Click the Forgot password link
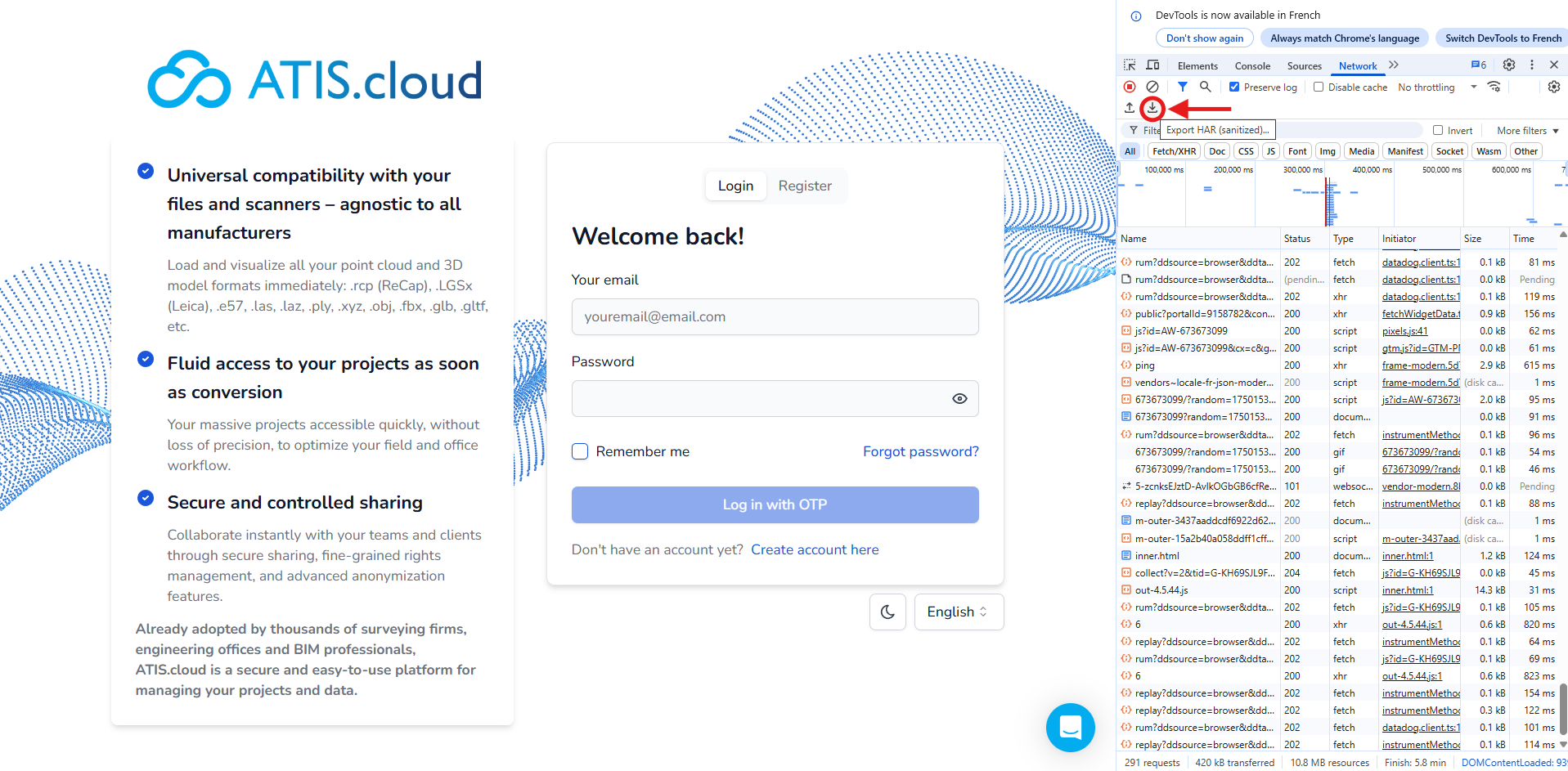Viewport: 1568px width, 771px height. pos(920,451)
